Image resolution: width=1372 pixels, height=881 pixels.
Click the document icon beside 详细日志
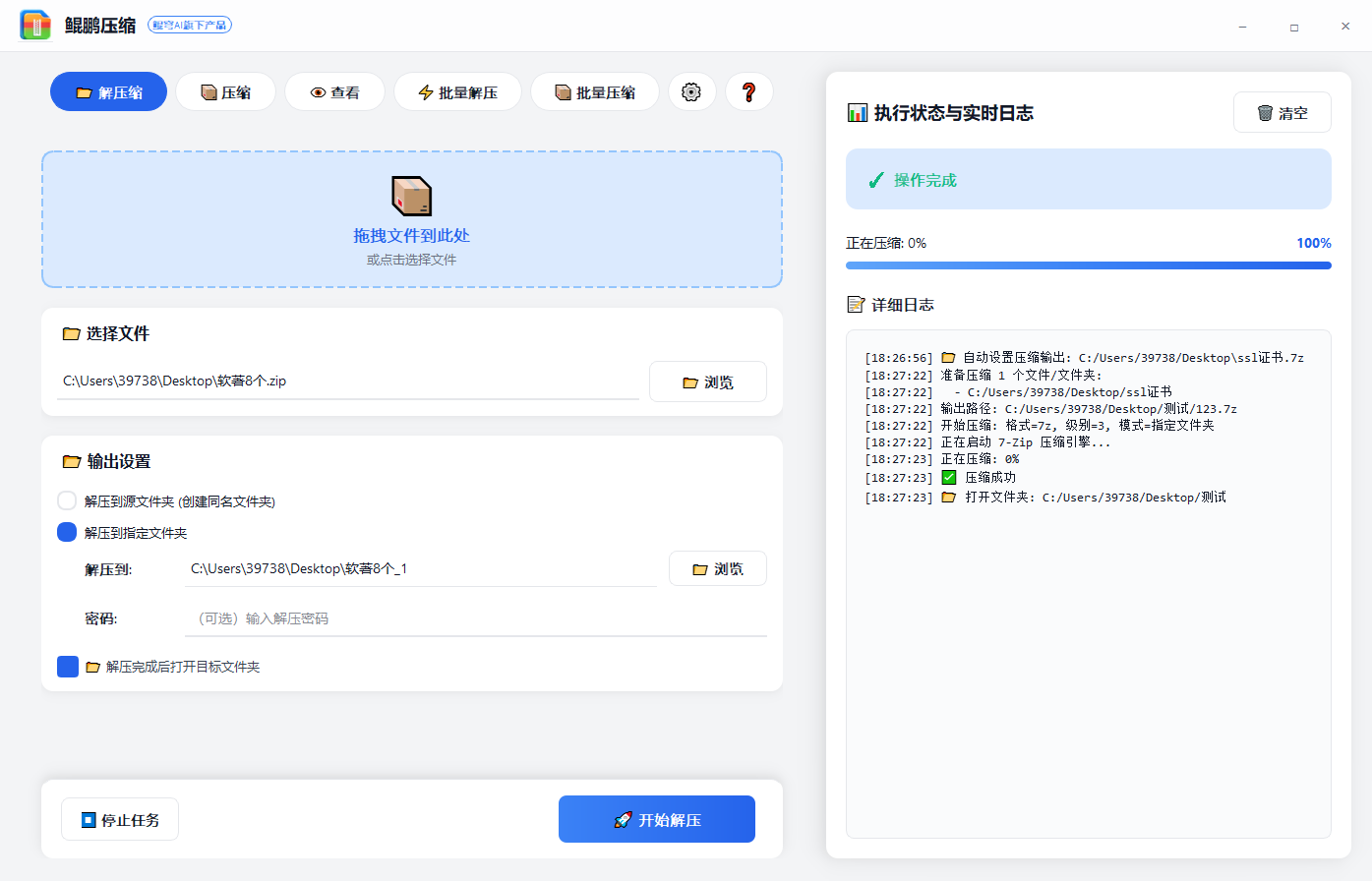point(856,305)
